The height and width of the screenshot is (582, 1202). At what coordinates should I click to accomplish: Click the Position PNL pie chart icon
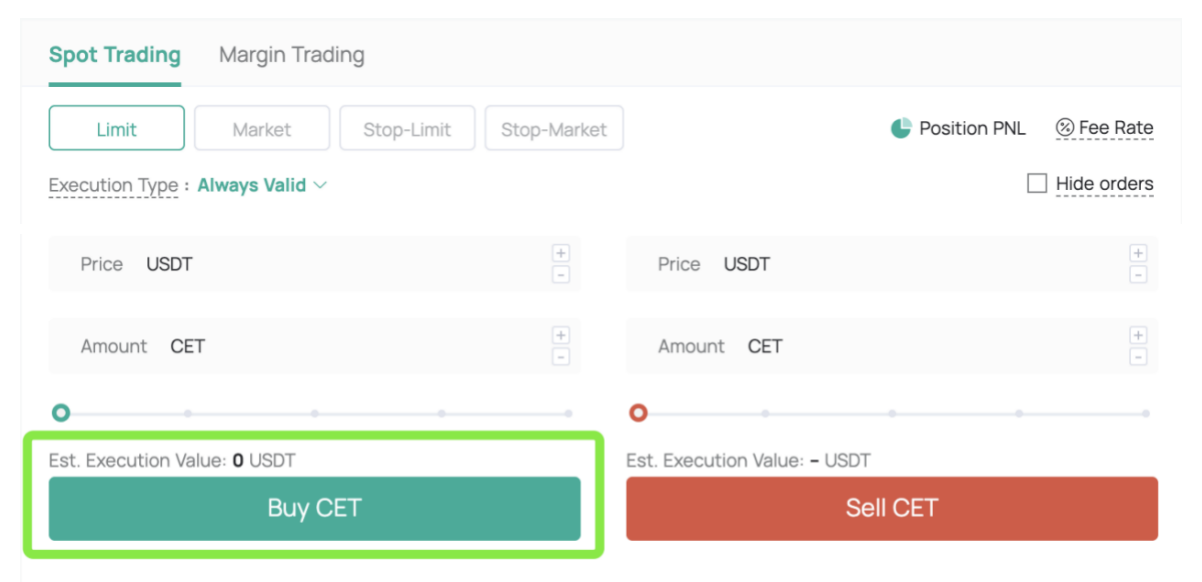(901, 128)
